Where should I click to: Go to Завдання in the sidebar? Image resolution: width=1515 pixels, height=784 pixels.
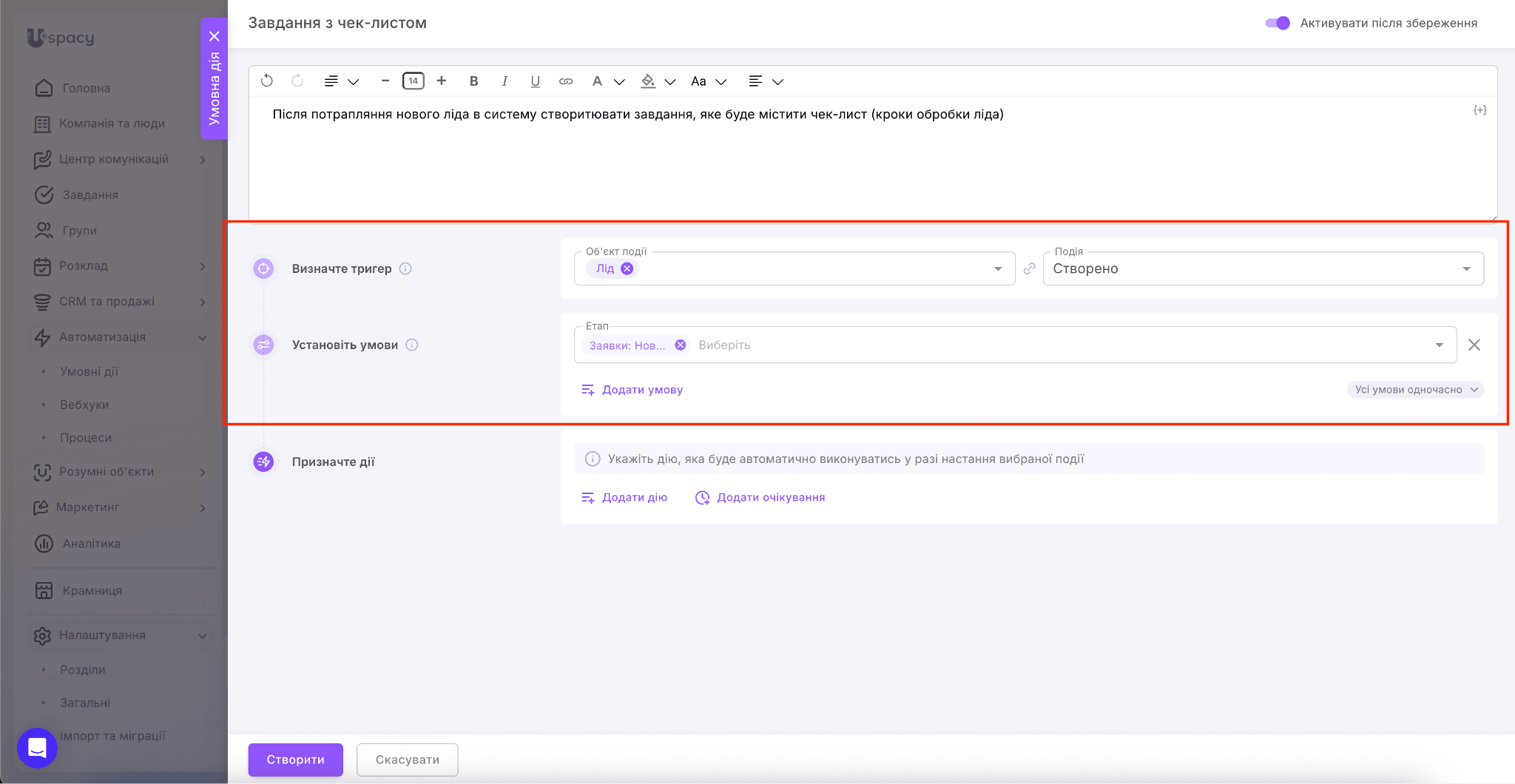tap(90, 195)
